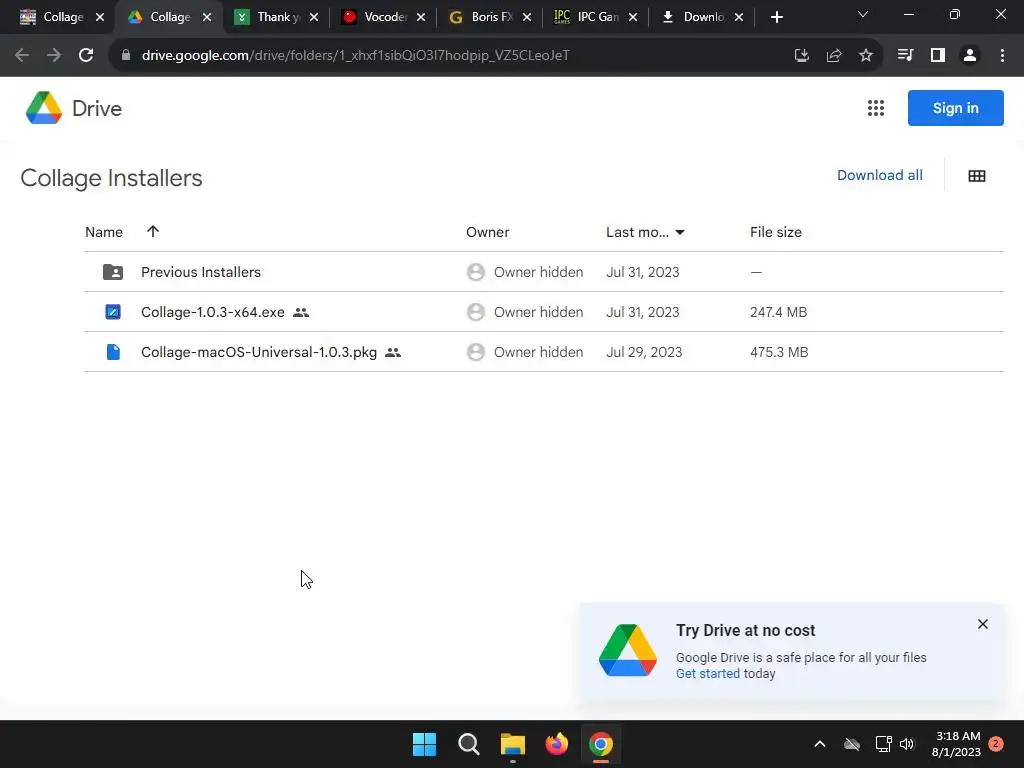View site information lock icon
Image resolution: width=1024 pixels, height=768 pixels.
tap(126, 56)
